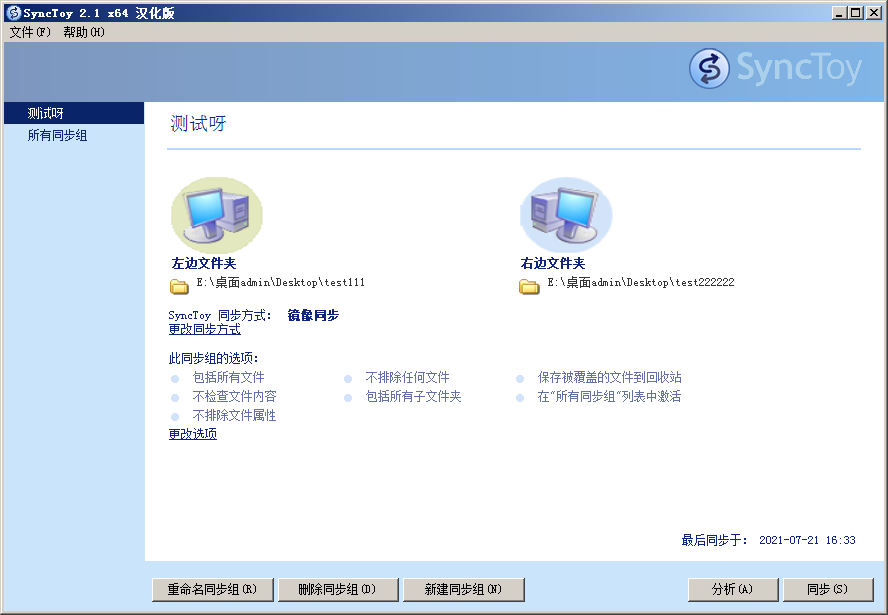The height and width of the screenshot is (615, 888).
Task: Close the SyncToy window
Action: (873, 12)
